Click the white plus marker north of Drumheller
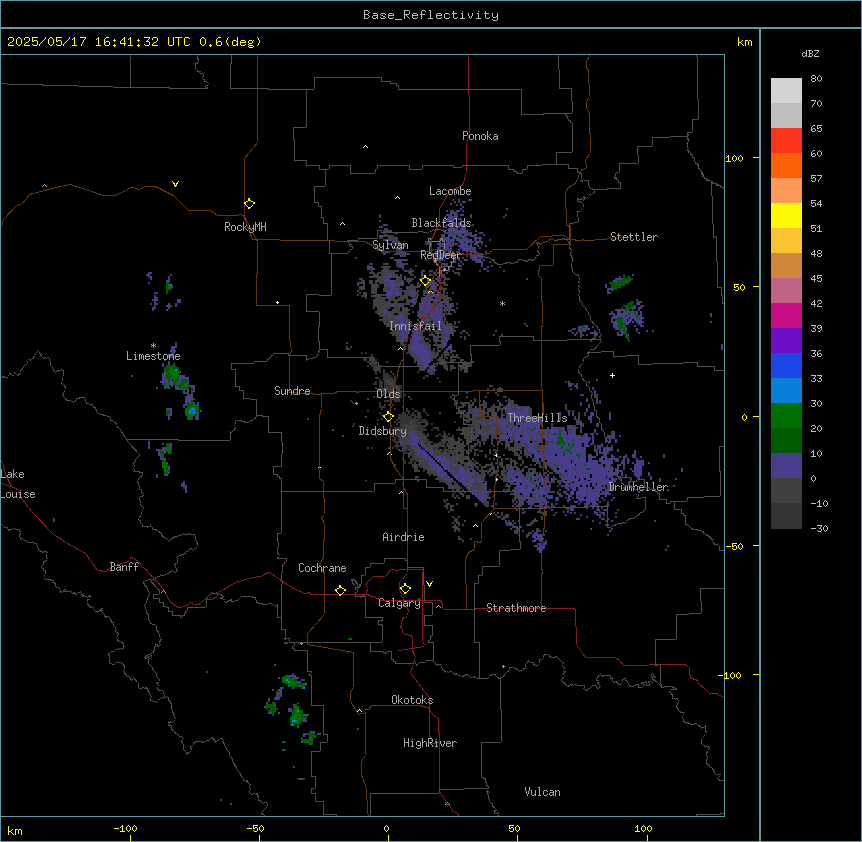The width and height of the screenshot is (862, 842). (x=612, y=375)
